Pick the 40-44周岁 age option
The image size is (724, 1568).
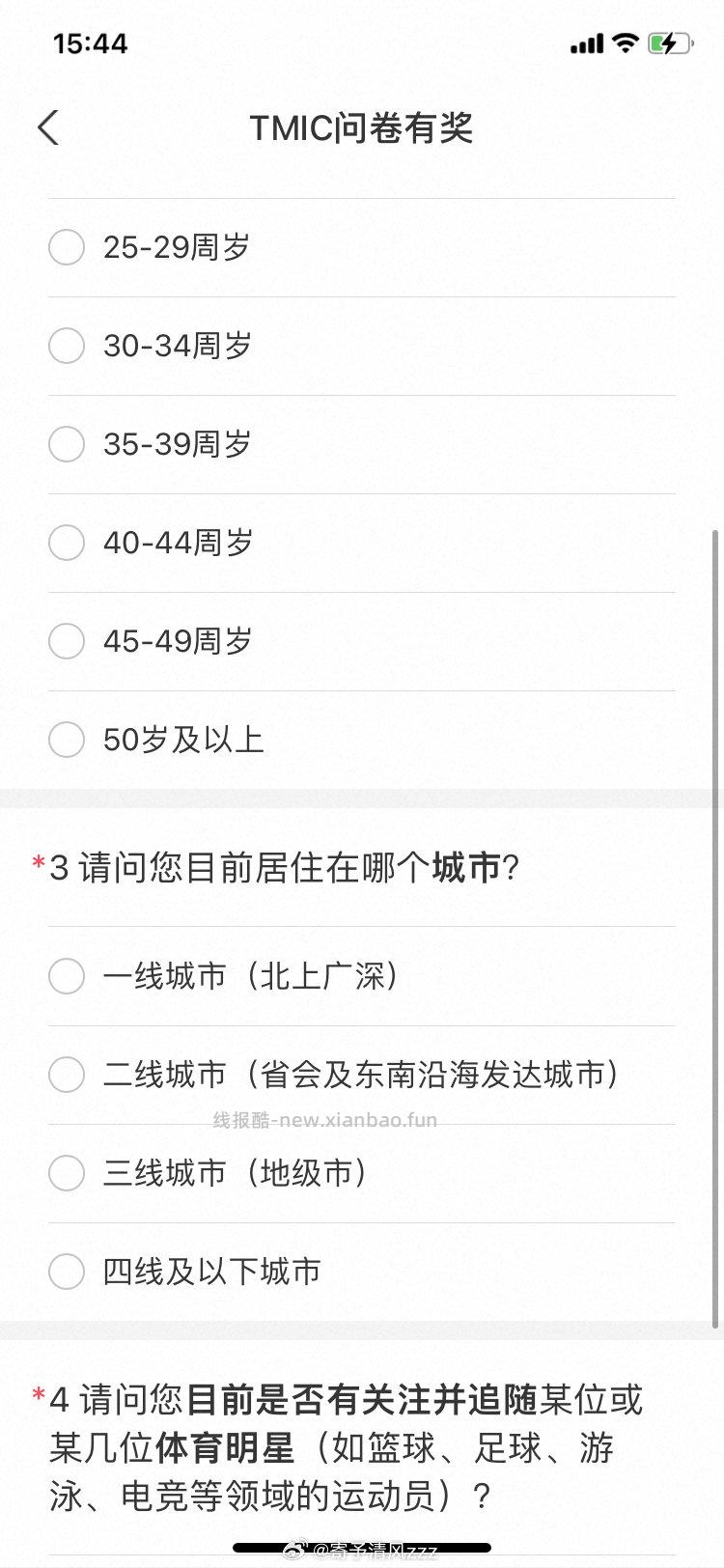[67, 543]
